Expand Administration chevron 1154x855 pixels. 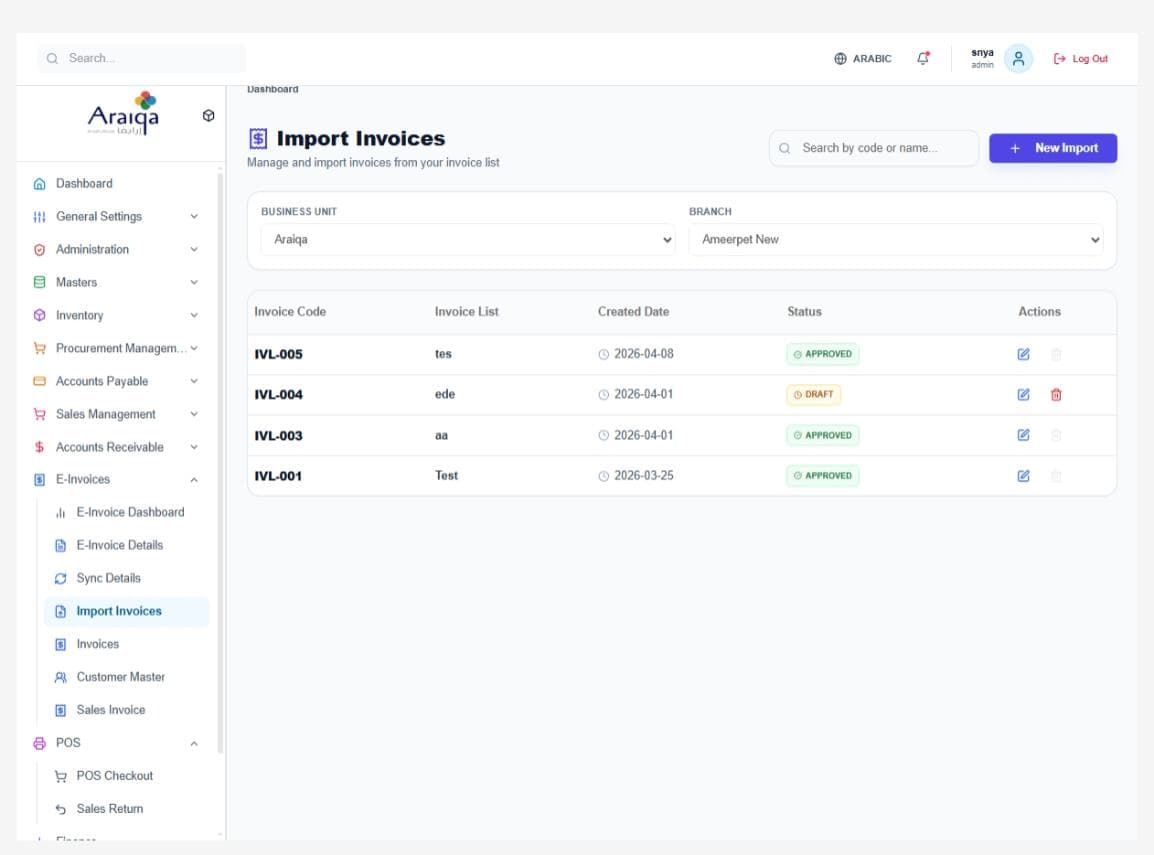click(x=194, y=249)
